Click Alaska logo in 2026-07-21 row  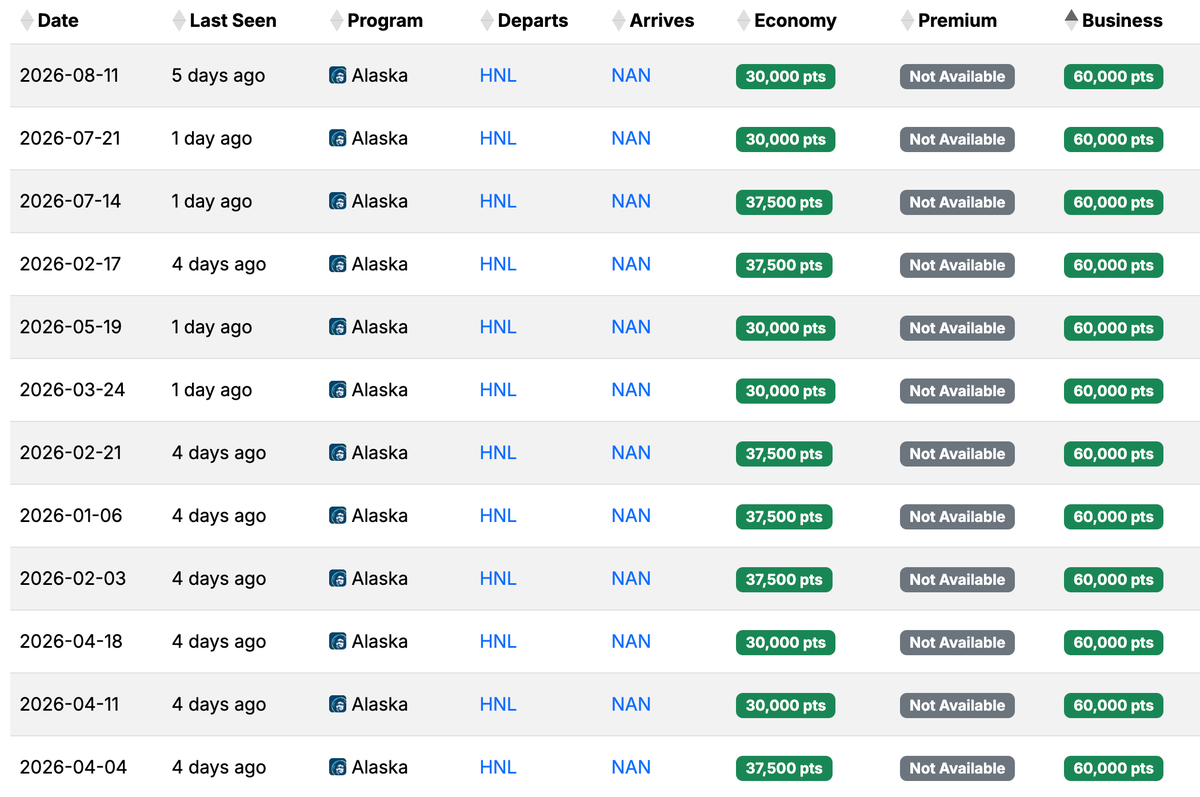coord(338,139)
